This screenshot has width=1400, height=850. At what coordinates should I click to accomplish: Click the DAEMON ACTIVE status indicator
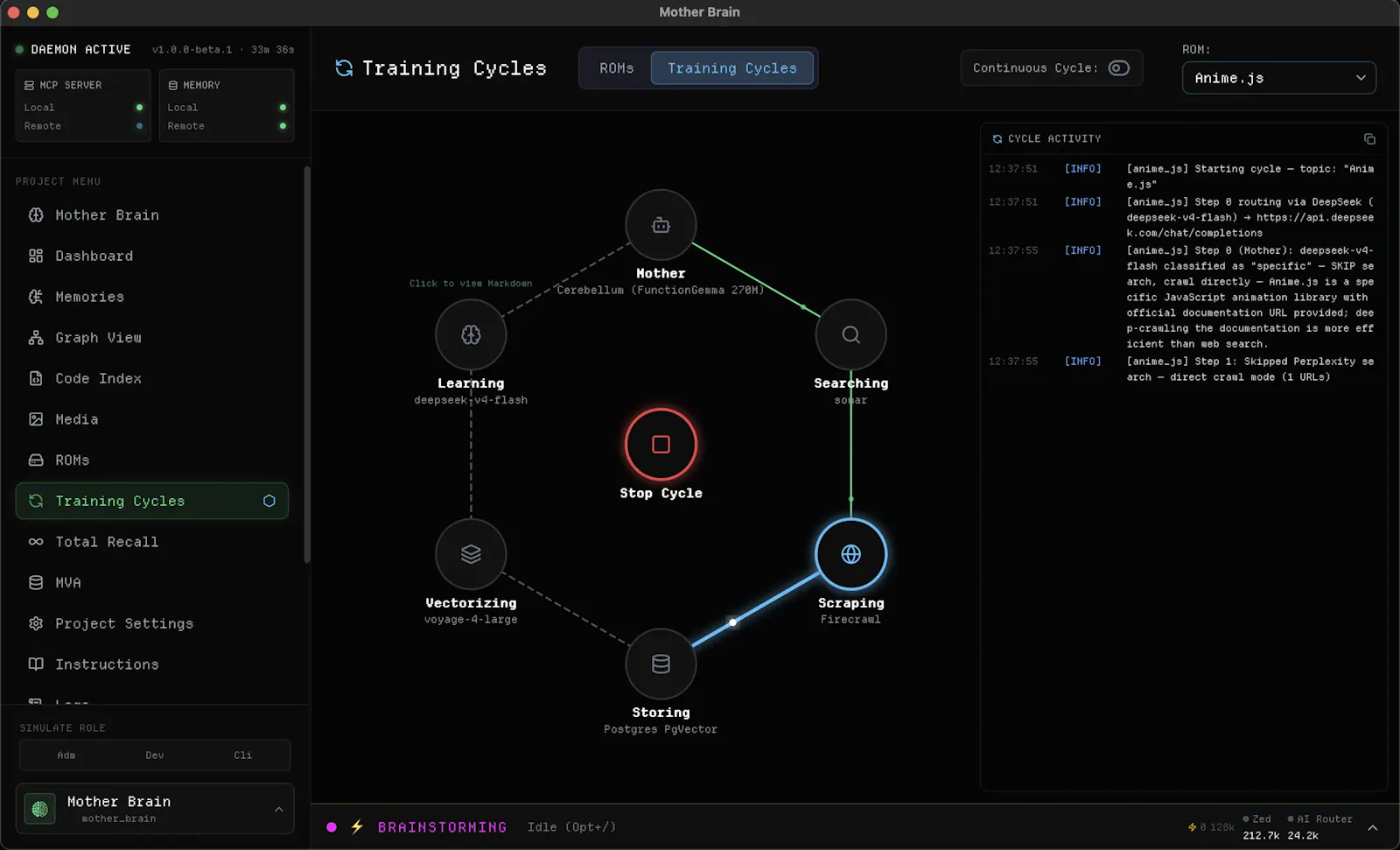(73, 50)
